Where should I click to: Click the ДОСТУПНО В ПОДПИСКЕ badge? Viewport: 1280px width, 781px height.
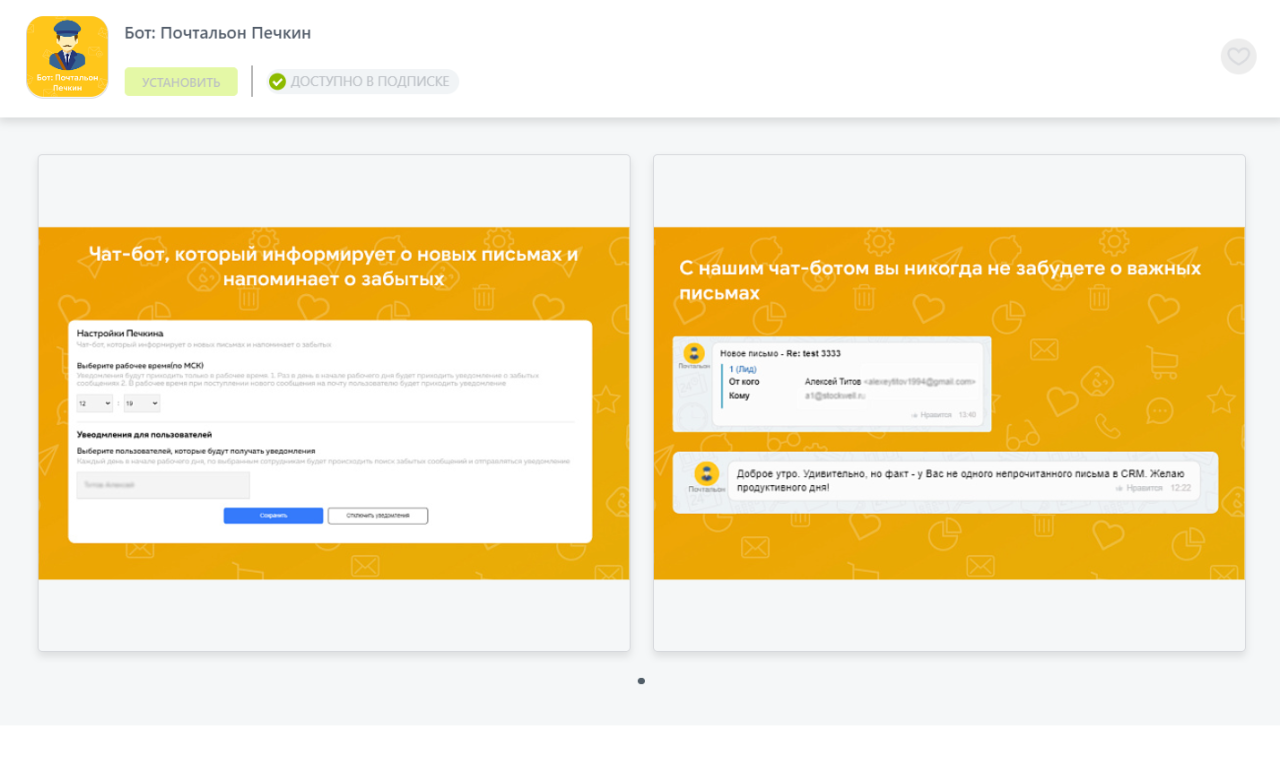pyautogui.click(x=360, y=81)
